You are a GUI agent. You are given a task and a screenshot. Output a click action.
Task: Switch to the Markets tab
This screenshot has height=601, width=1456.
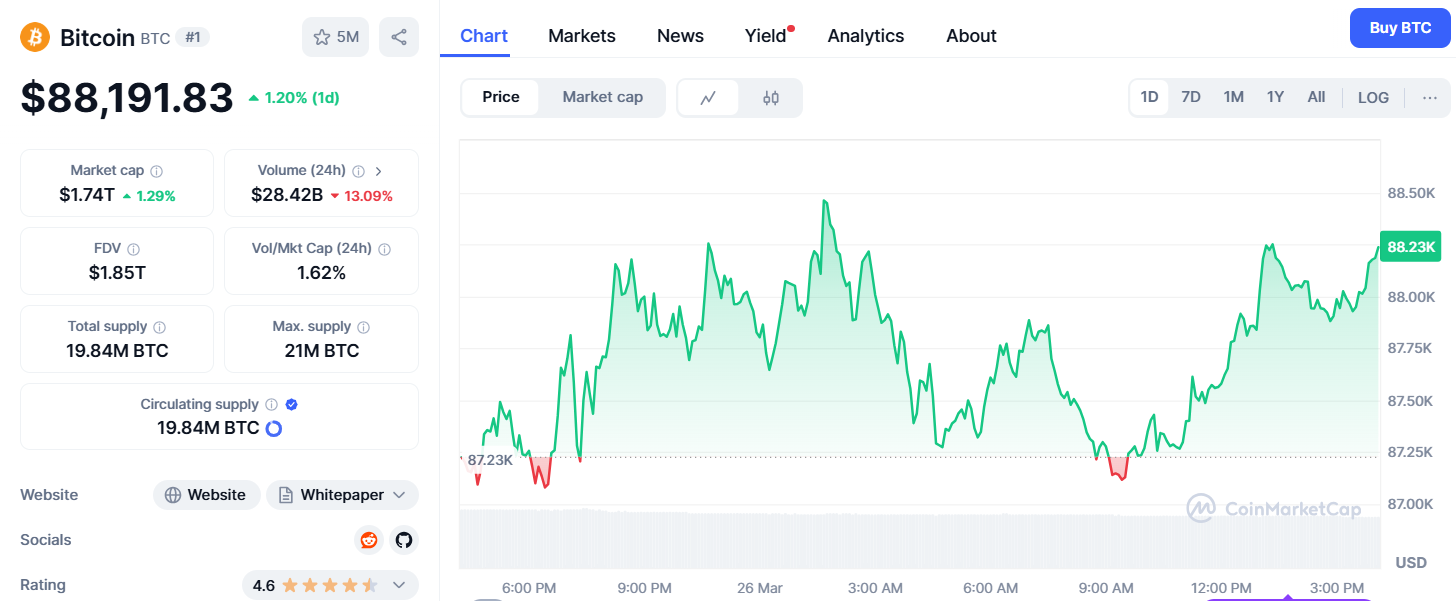[x=581, y=36]
